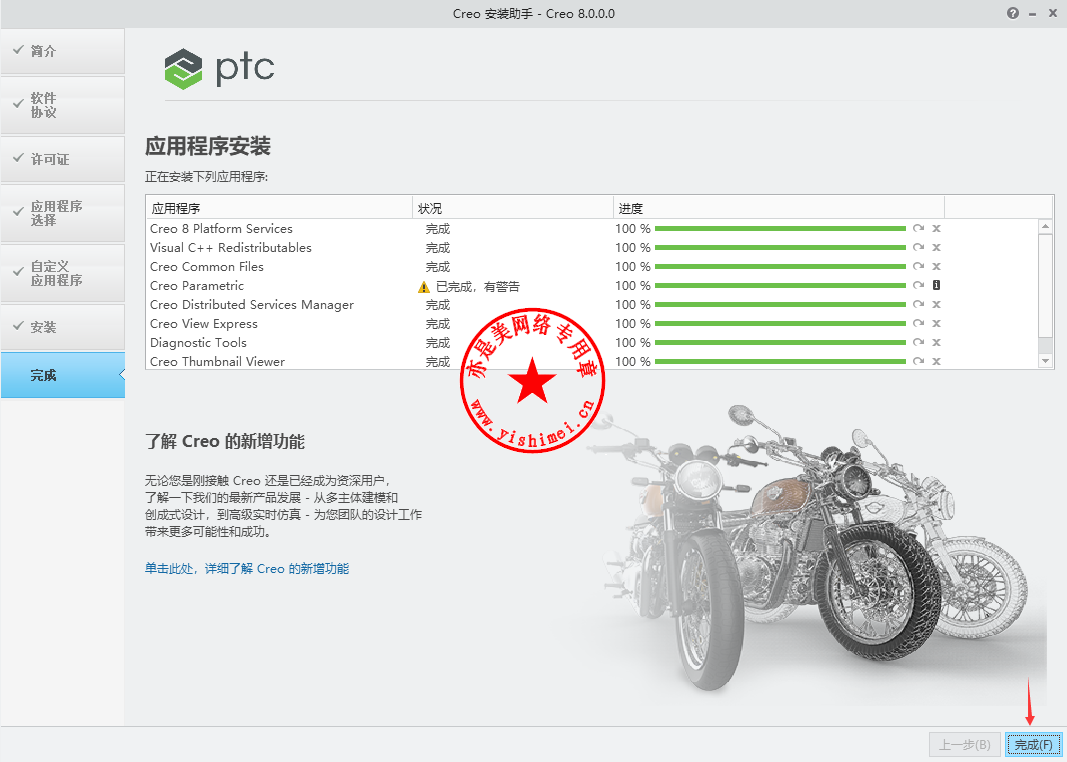Click the 状况 column header
The height and width of the screenshot is (762, 1067).
pos(512,208)
